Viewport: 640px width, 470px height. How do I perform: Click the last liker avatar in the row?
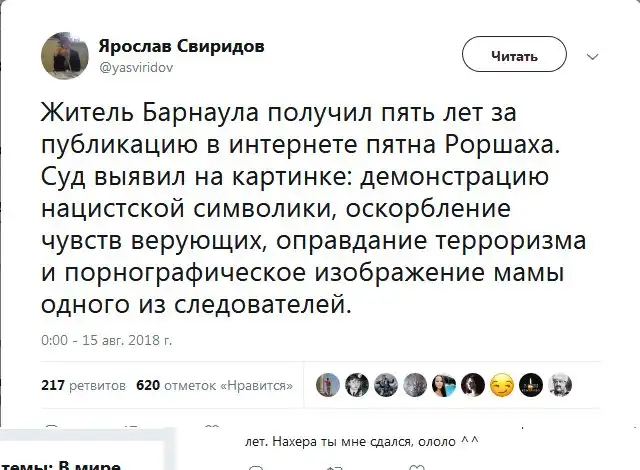(560, 385)
